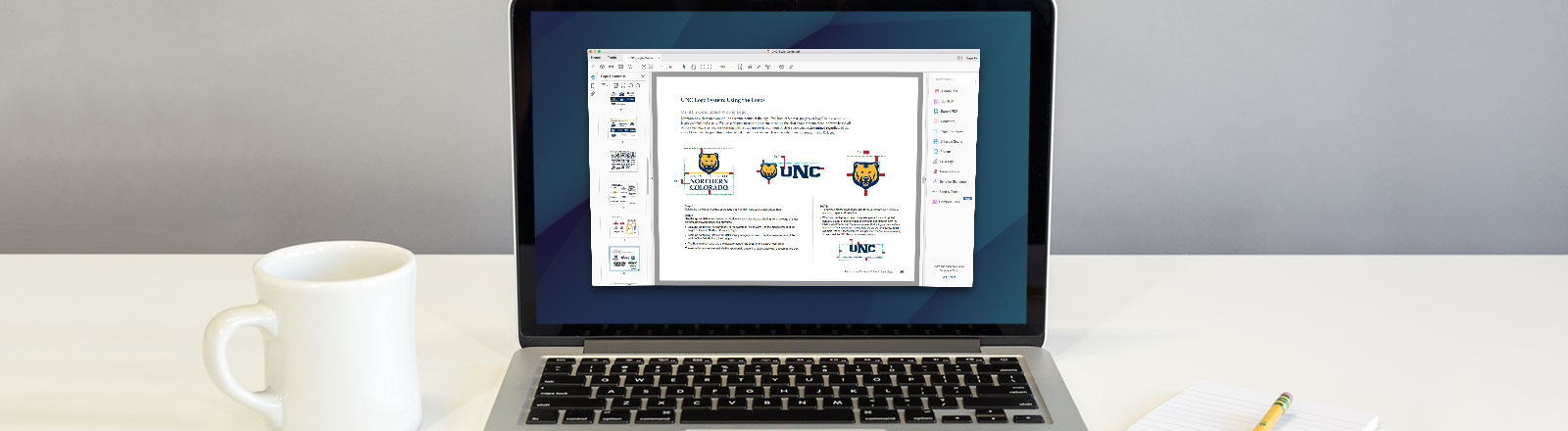This screenshot has width=1568, height=431.
Task: Open the thumbnails options menu dropdown
Action: point(605,85)
